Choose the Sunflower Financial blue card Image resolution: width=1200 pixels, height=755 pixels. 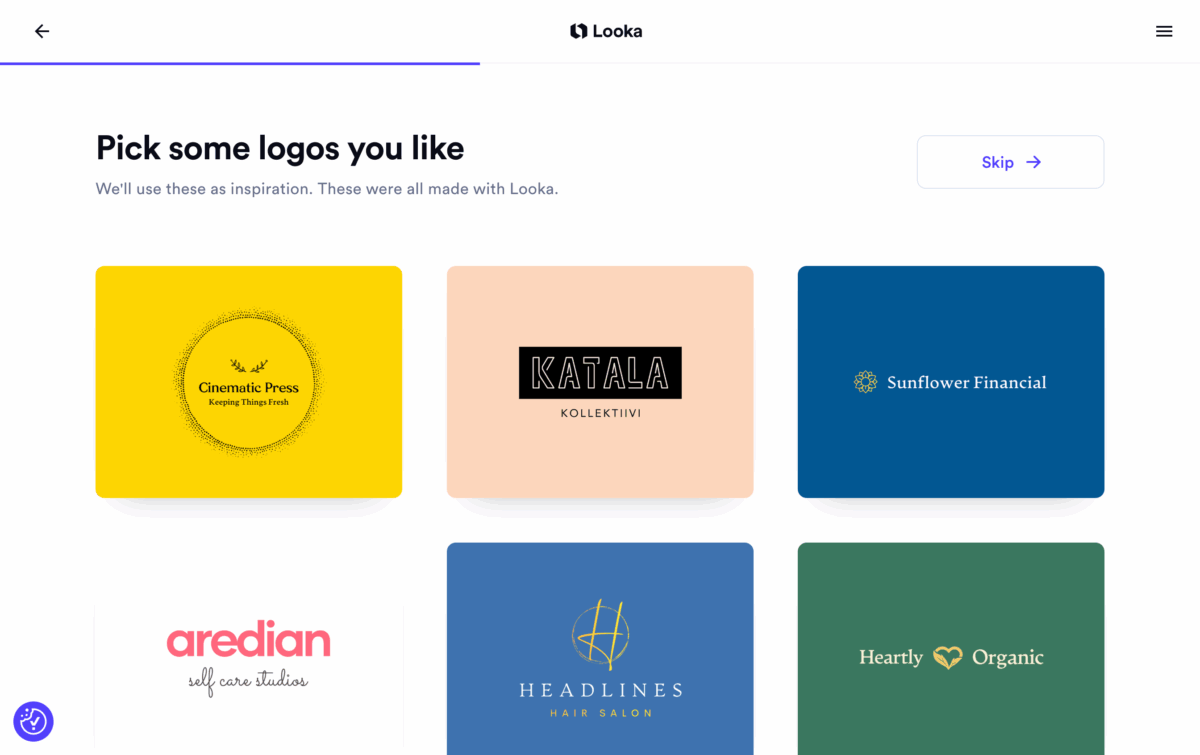pyautogui.click(x=951, y=382)
